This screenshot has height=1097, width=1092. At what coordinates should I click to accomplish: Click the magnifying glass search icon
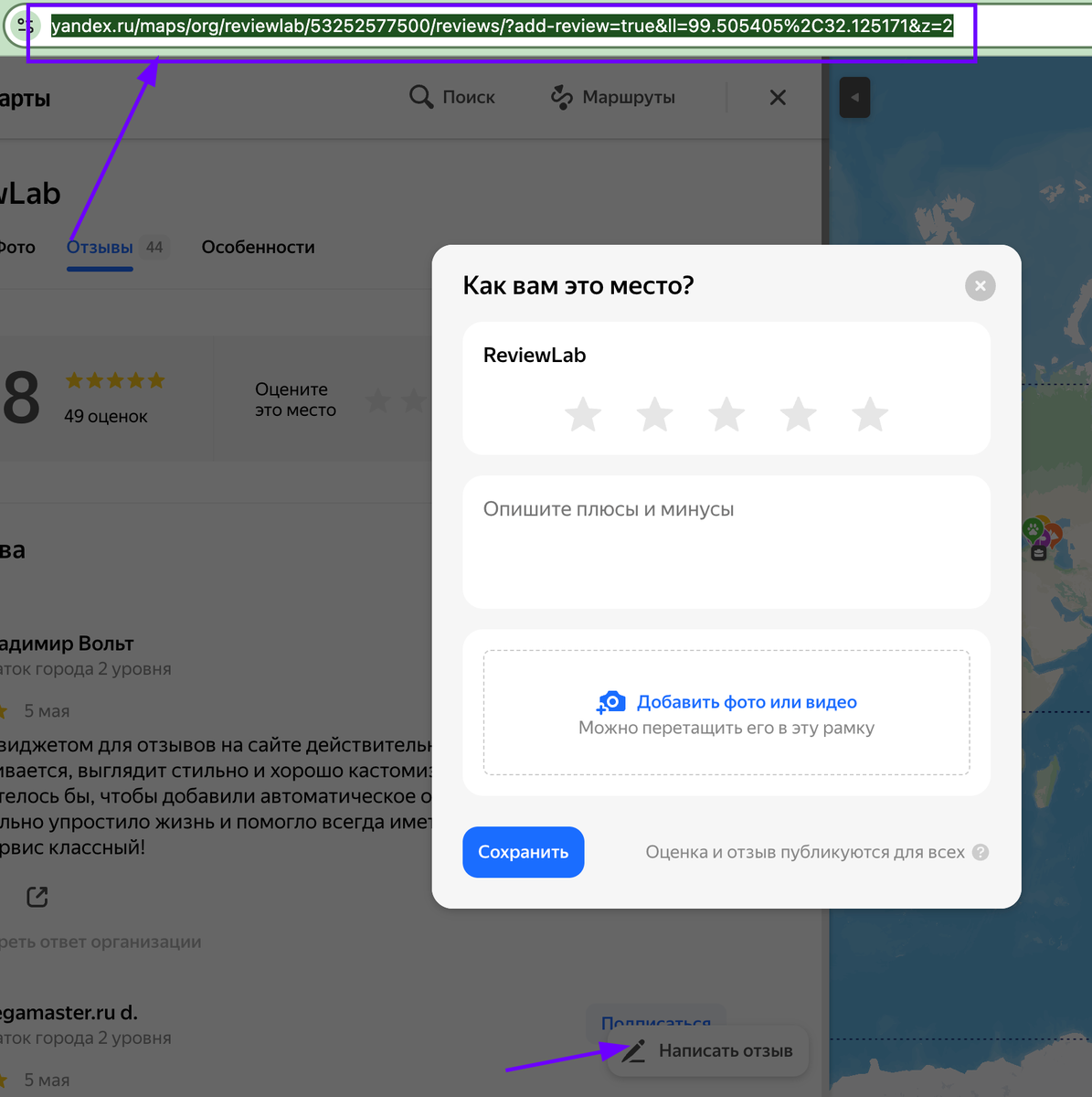click(x=421, y=97)
